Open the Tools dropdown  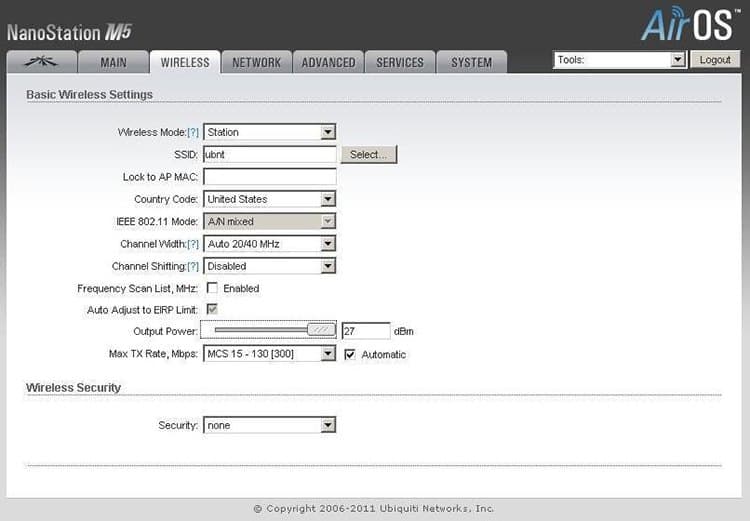620,60
